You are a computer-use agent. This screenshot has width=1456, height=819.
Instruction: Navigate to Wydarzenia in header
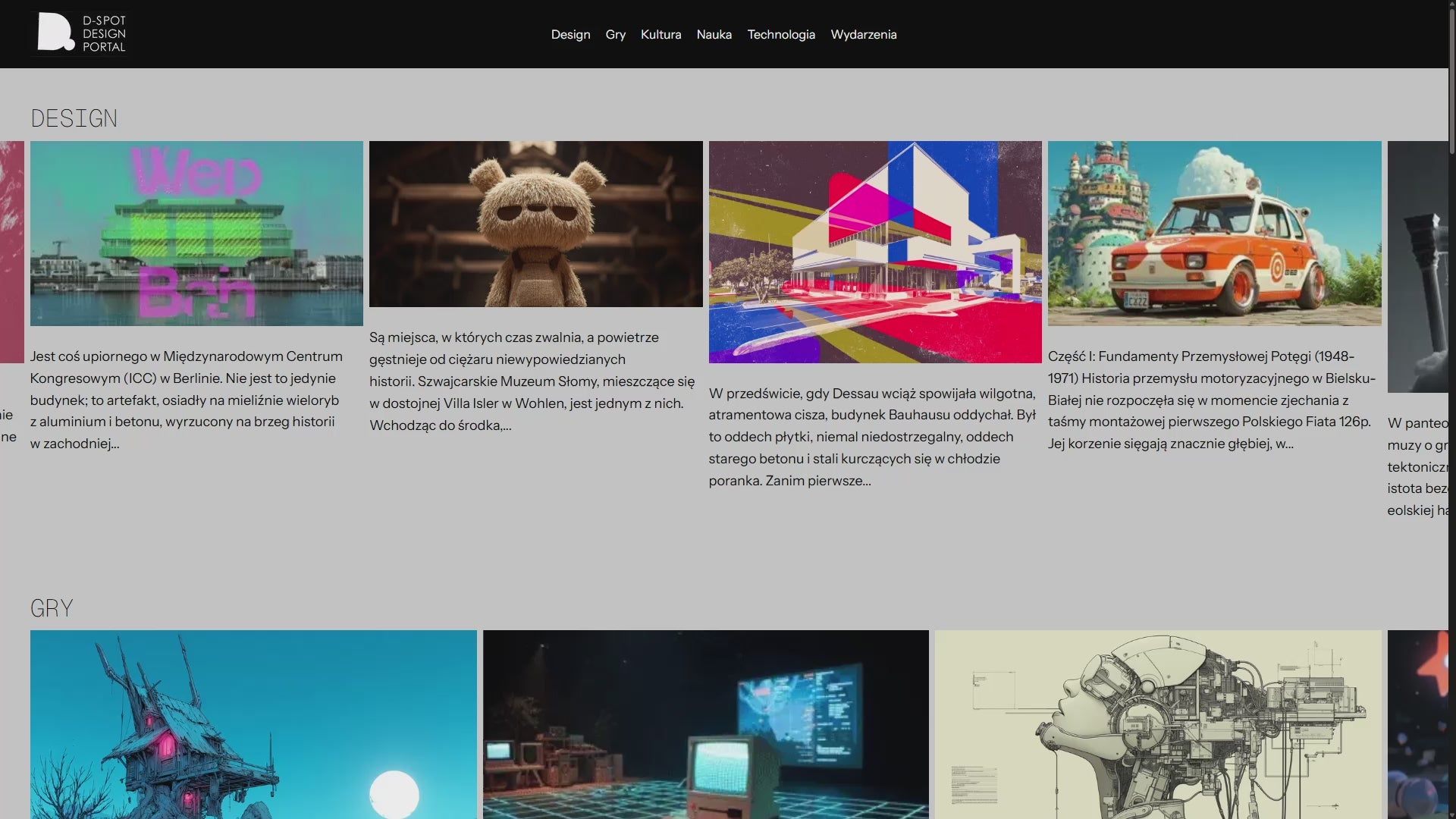tap(863, 34)
